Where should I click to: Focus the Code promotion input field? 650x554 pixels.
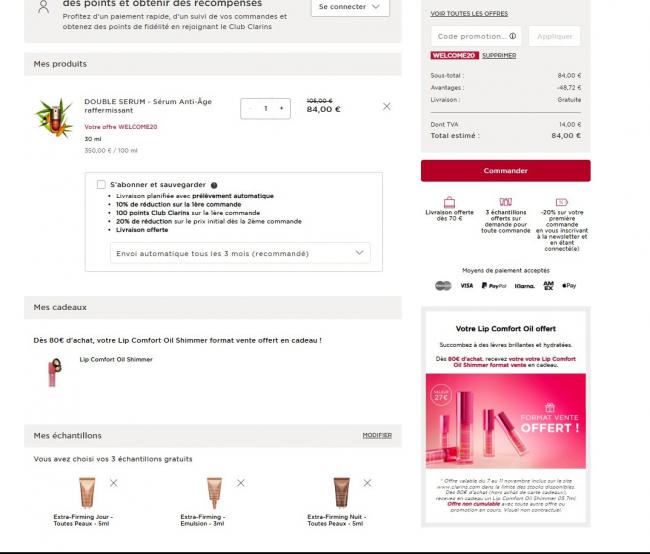pyautogui.click(x=476, y=36)
